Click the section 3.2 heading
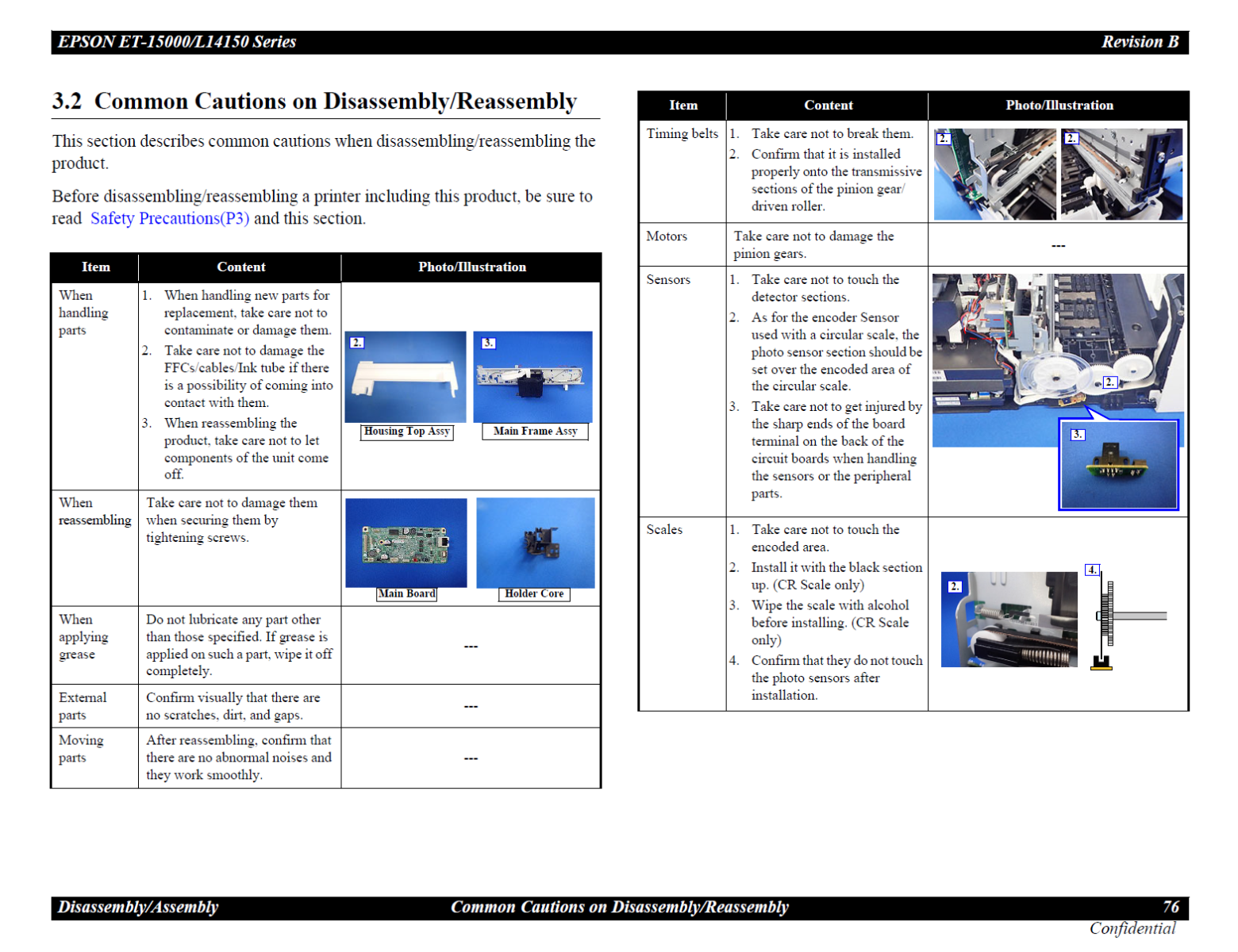The height and width of the screenshot is (952, 1238). (314, 102)
